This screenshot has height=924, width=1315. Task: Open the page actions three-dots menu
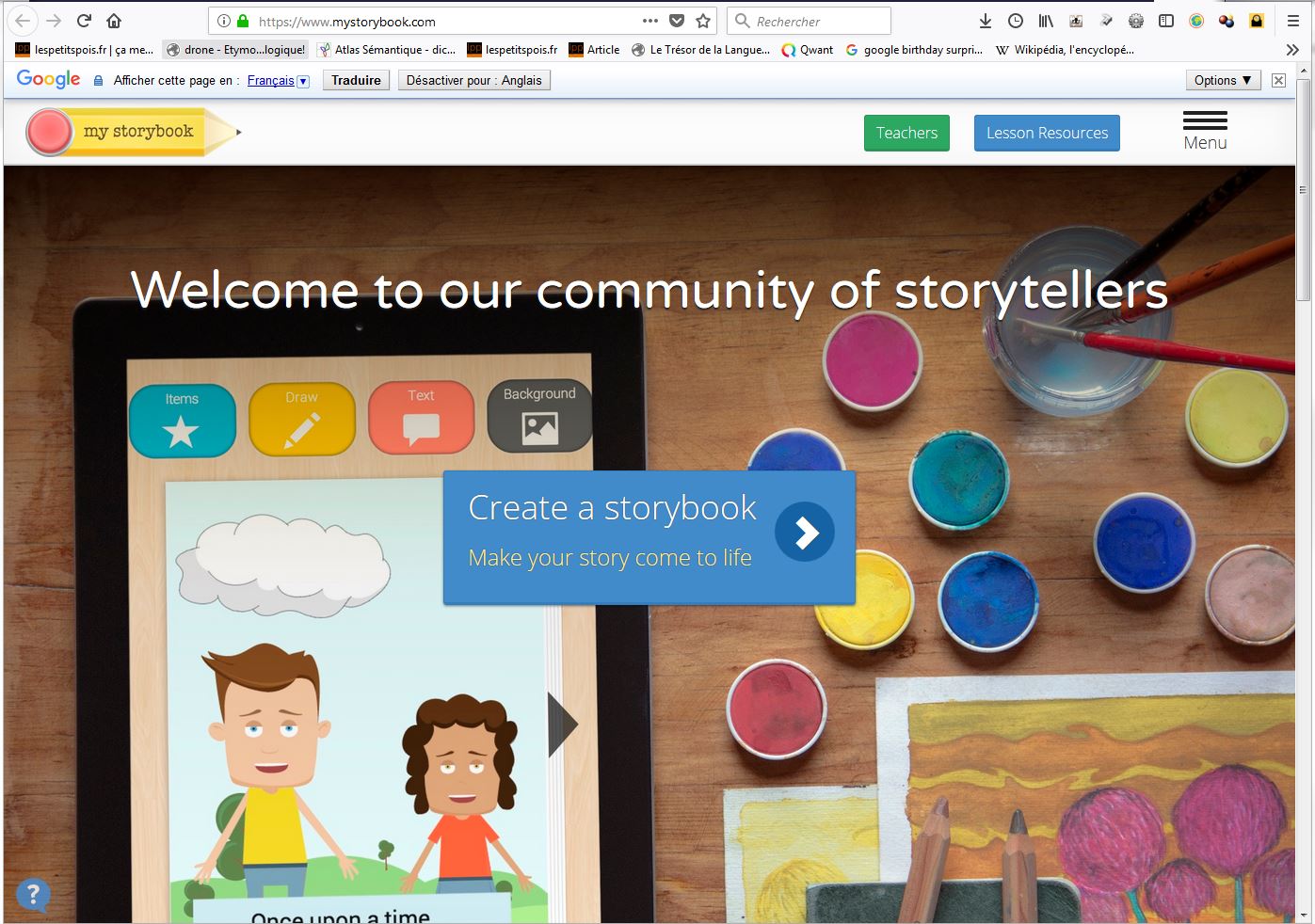coord(650,21)
